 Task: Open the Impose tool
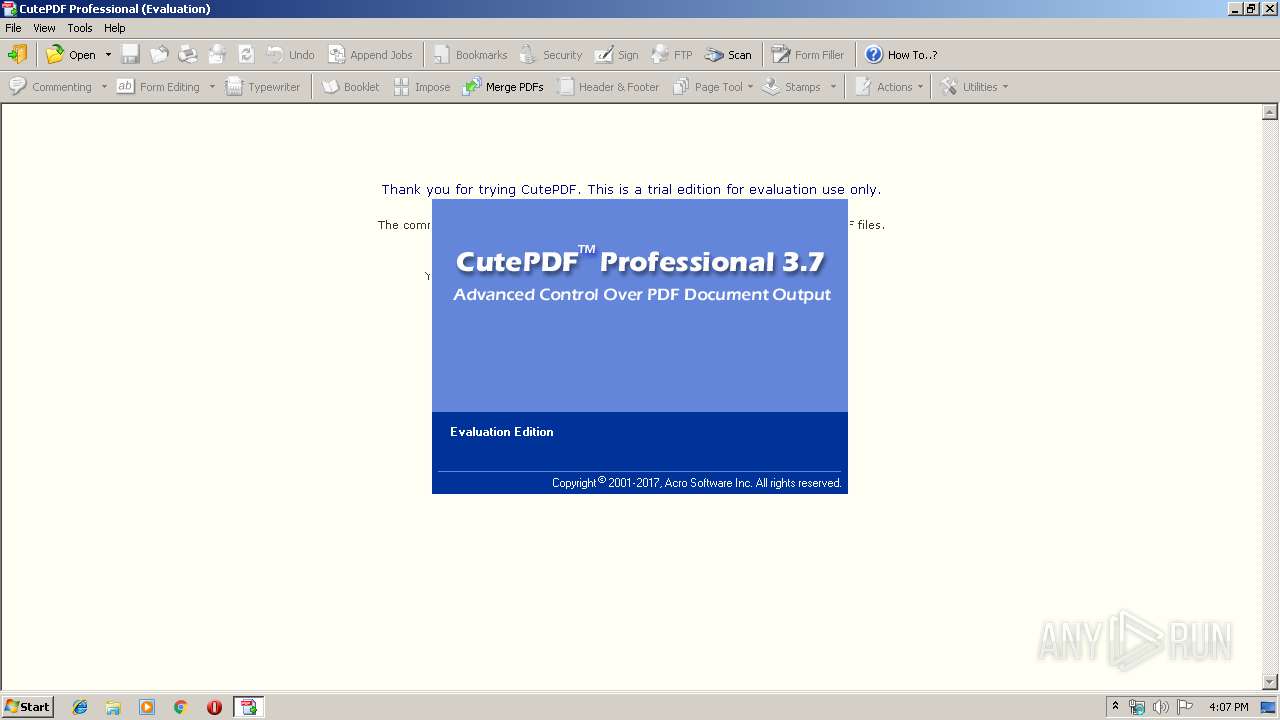pyautogui.click(x=421, y=87)
